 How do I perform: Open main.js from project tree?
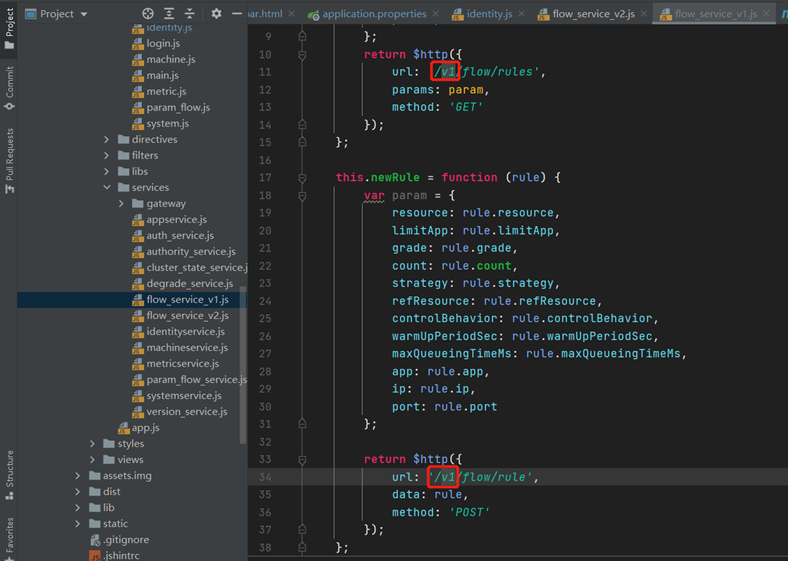click(x=155, y=75)
